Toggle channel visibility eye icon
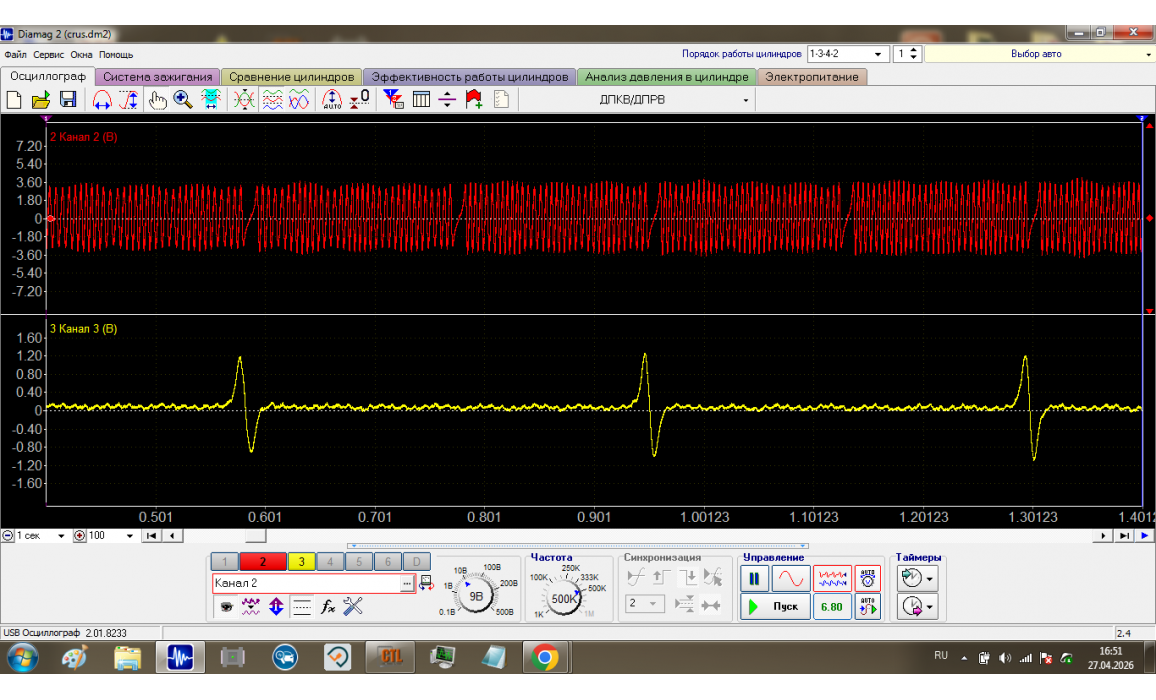Screen dimensions: 1156x700 227,606
